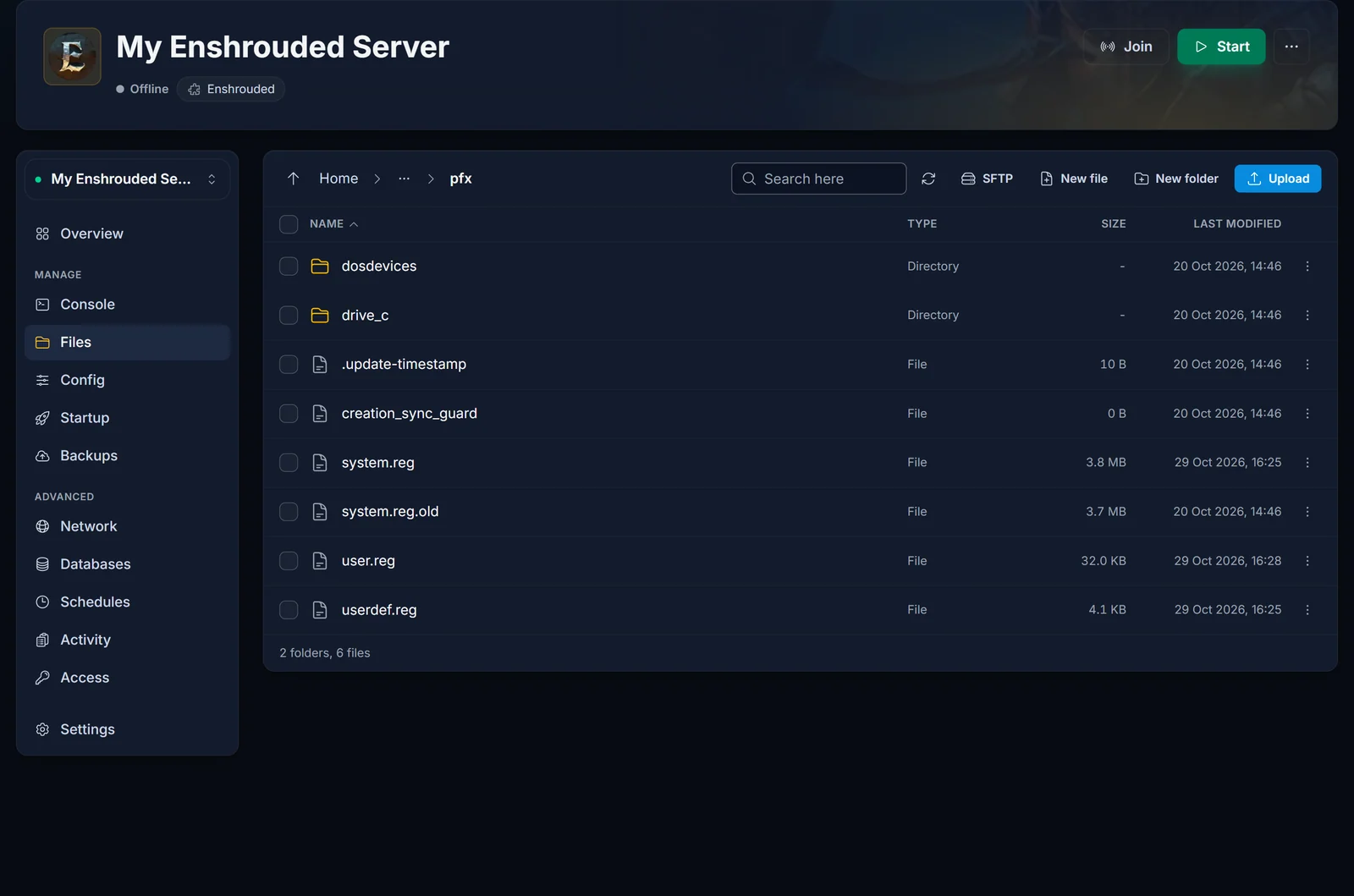Image resolution: width=1354 pixels, height=896 pixels.
Task: Open row actions for userdef.reg
Action: [1307, 610]
